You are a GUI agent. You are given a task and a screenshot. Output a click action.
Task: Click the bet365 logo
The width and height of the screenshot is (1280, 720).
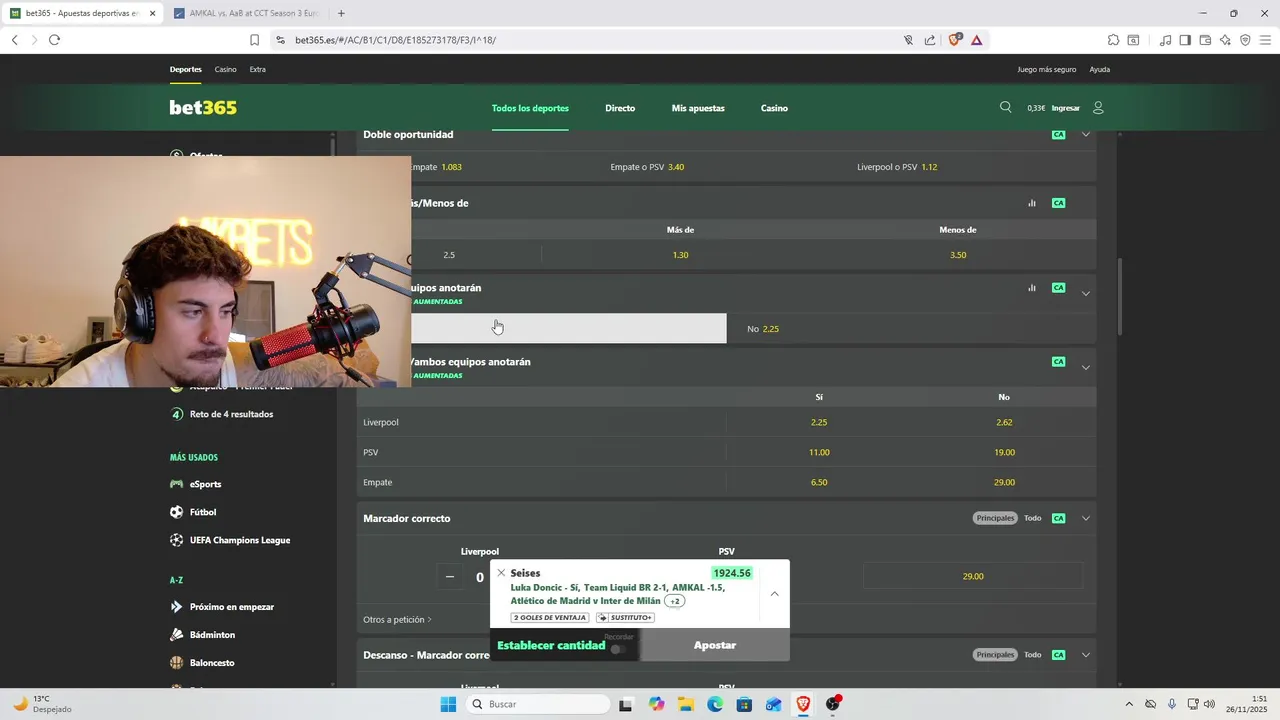(203, 107)
